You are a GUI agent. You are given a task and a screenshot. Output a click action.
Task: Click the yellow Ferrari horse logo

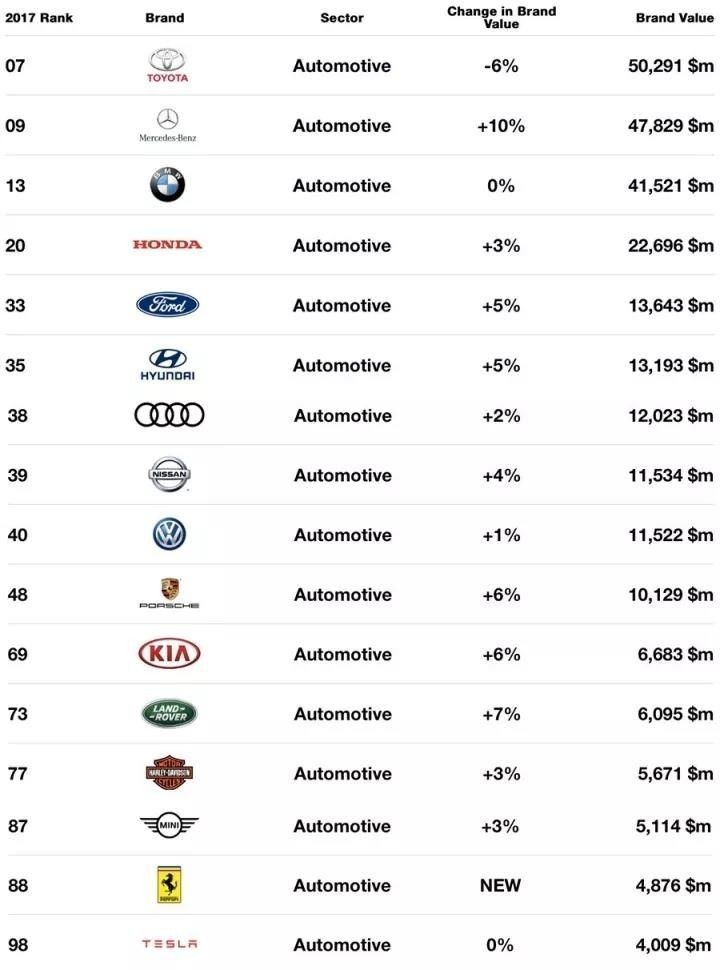pyautogui.click(x=169, y=885)
